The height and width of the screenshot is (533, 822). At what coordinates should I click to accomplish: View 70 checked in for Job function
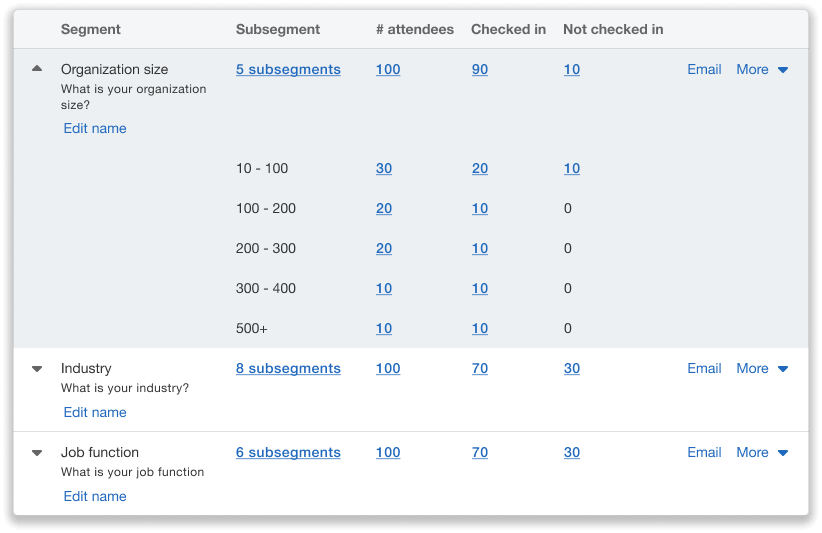[x=480, y=452]
